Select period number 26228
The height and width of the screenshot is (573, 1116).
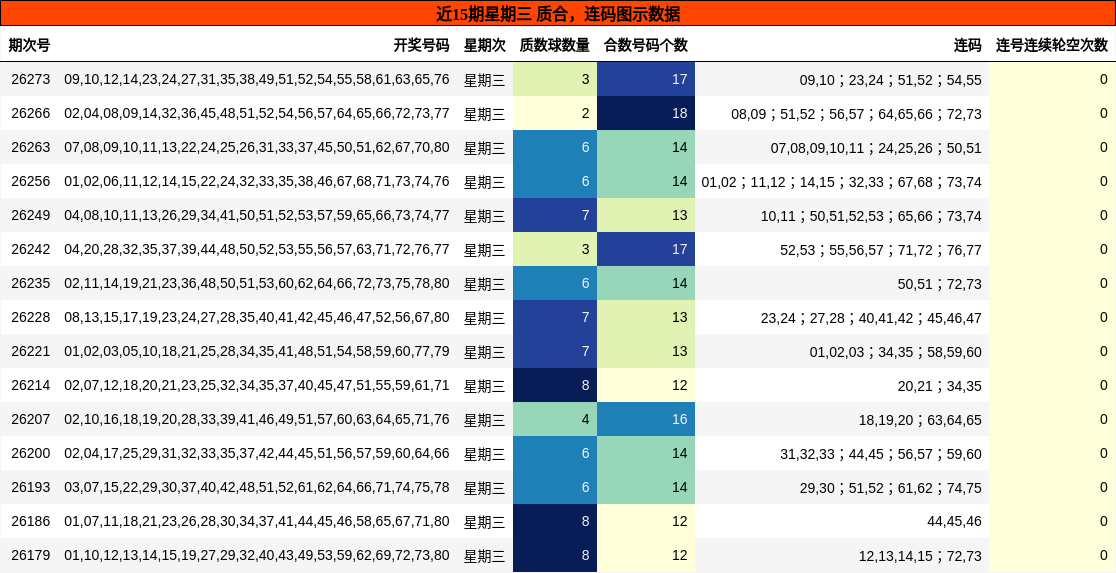click(x=31, y=317)
